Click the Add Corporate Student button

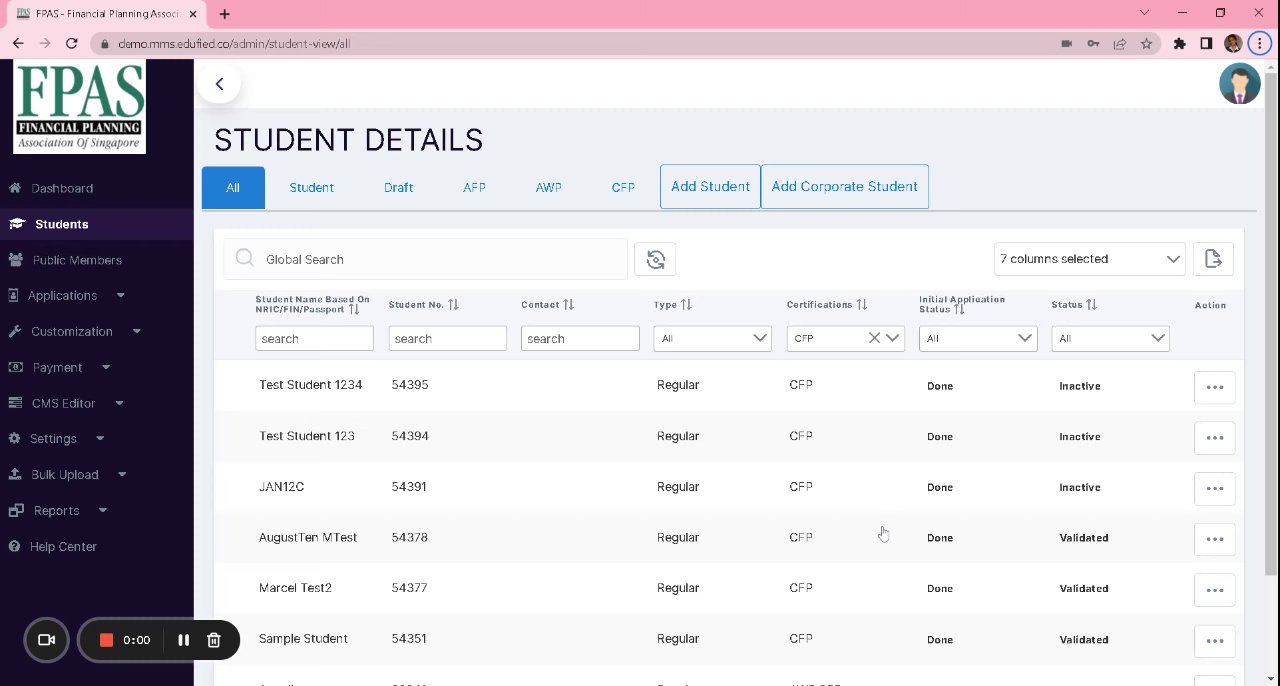(845, 187)
